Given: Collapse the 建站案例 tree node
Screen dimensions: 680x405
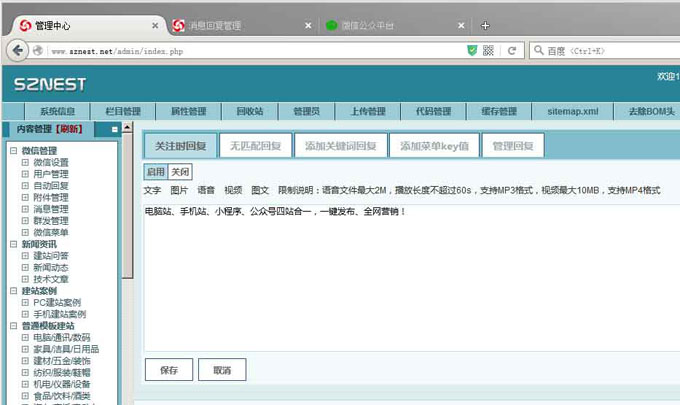Looking at the screenshot, I should tap(13, 291).
